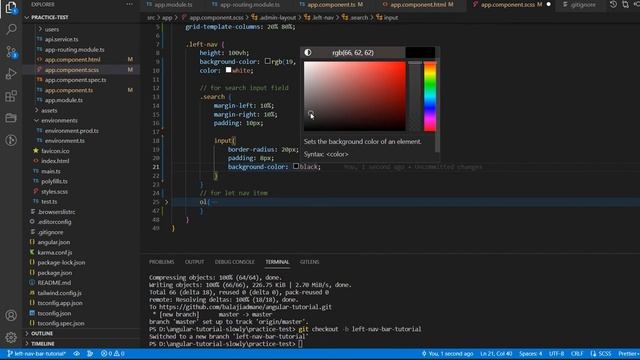Click Spaces: 4 in status bar
The width and height of the screenshot is (640, 360).
tap(531, 353)
